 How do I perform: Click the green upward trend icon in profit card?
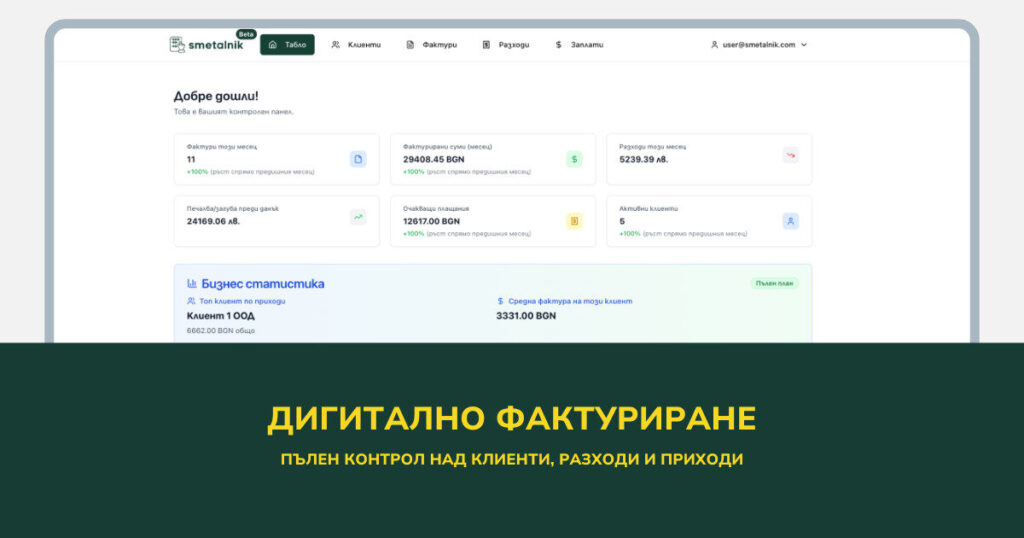point(358,216)
